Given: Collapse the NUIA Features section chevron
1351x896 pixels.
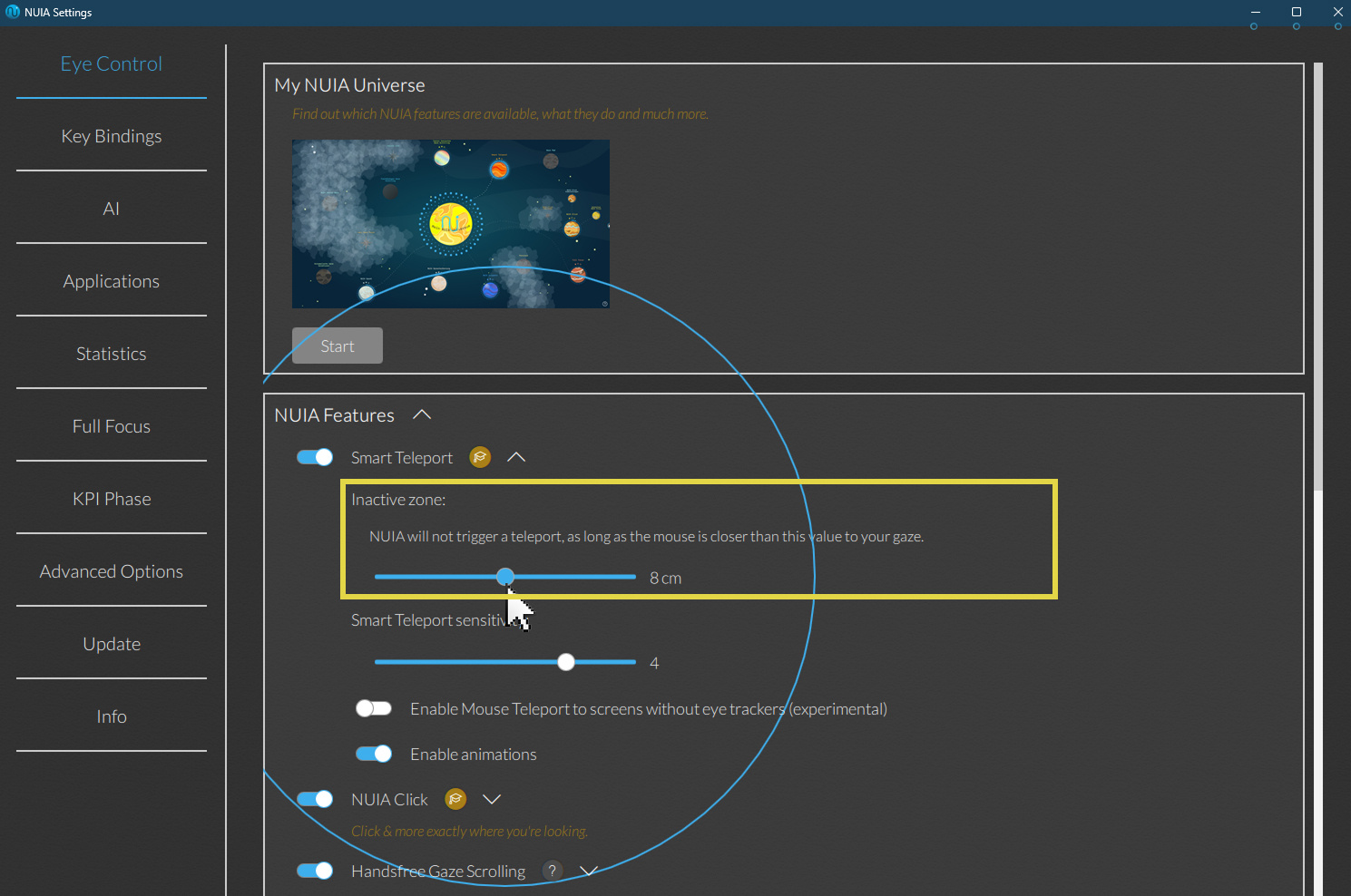Looking at the screenshot, I should [422, 414].
